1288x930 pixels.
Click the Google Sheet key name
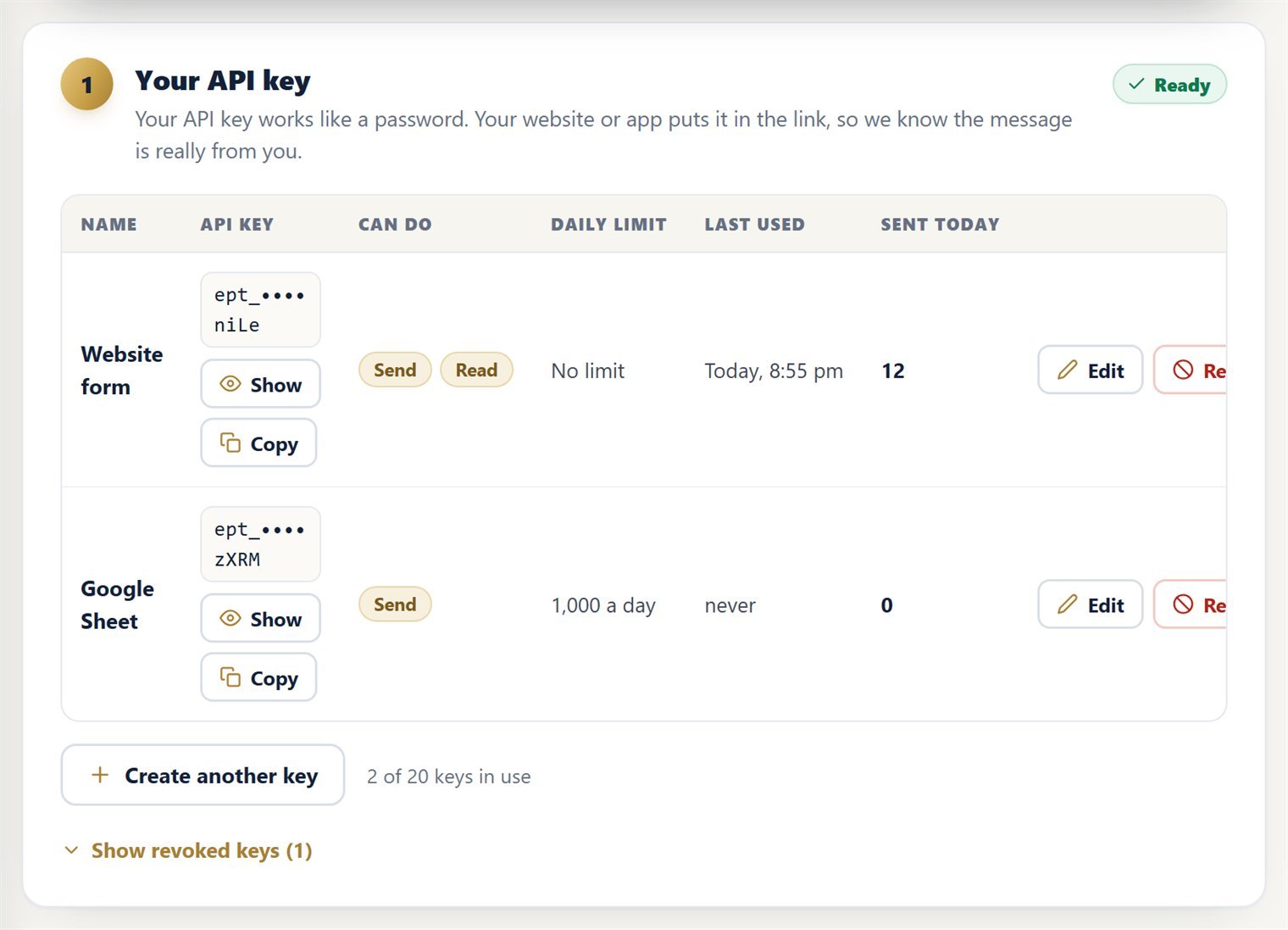pos(118,604)
